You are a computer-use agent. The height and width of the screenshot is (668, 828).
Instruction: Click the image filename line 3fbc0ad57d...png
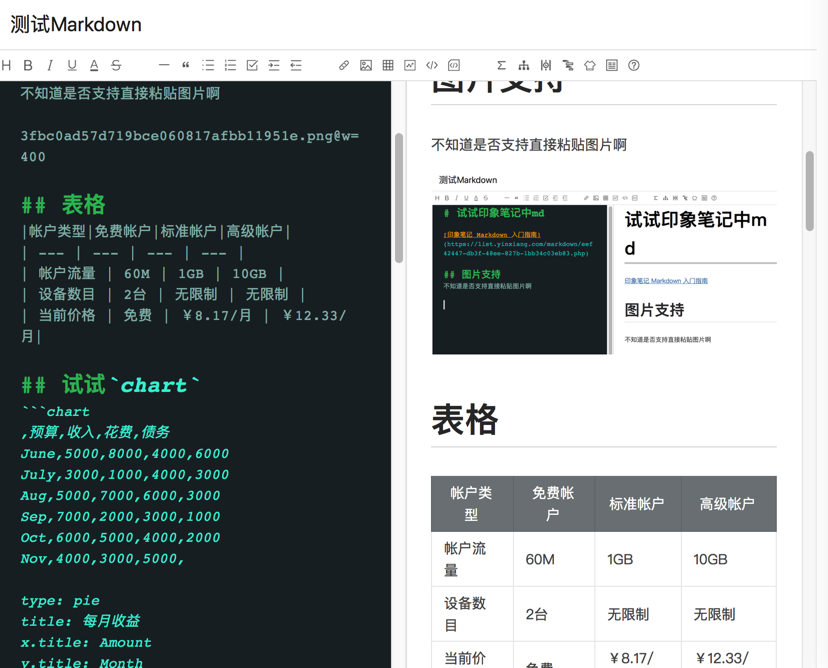pyautogui.click(x=190, y=146)
